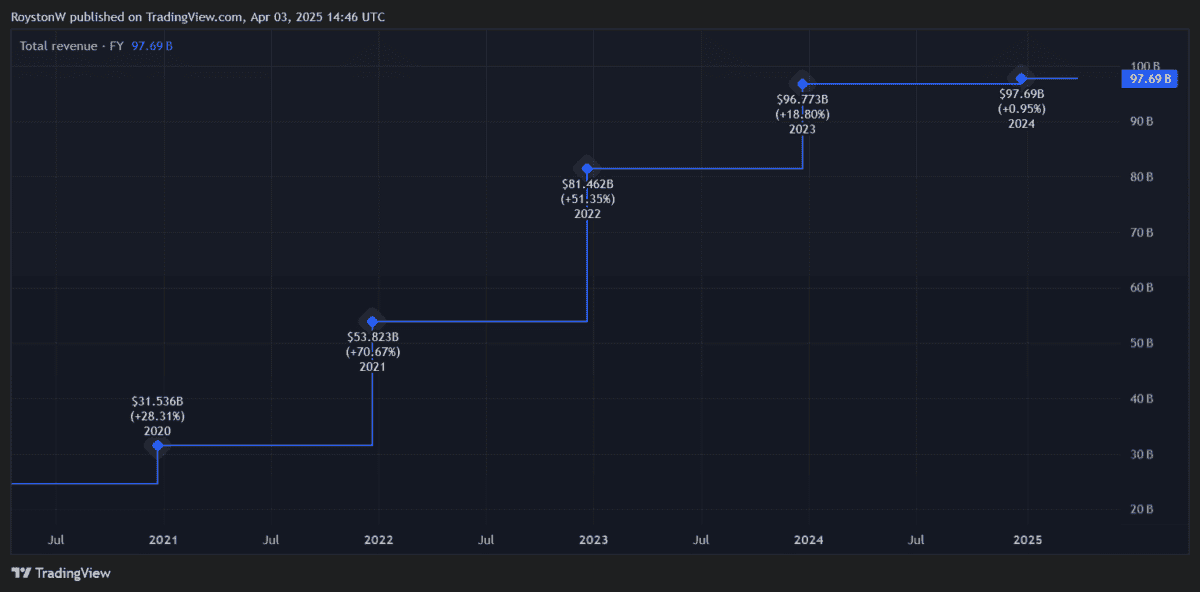Click the $96.773B data label
The image size is (1200, 592).
tap(802, 100)
